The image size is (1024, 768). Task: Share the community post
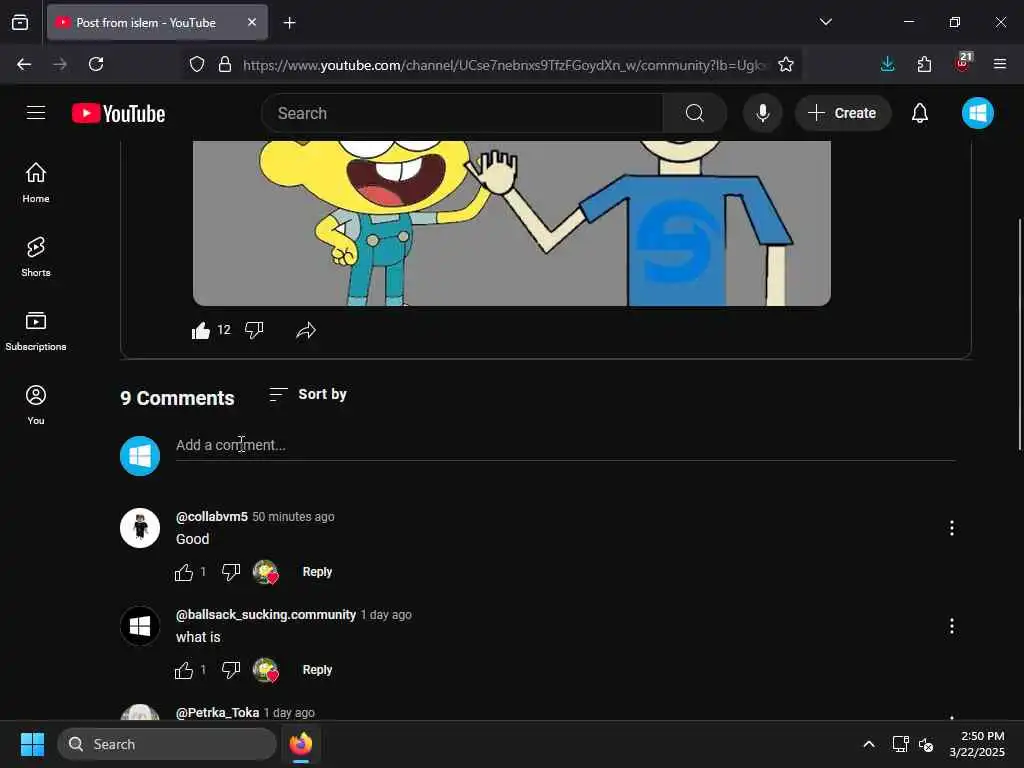point(306,330)
